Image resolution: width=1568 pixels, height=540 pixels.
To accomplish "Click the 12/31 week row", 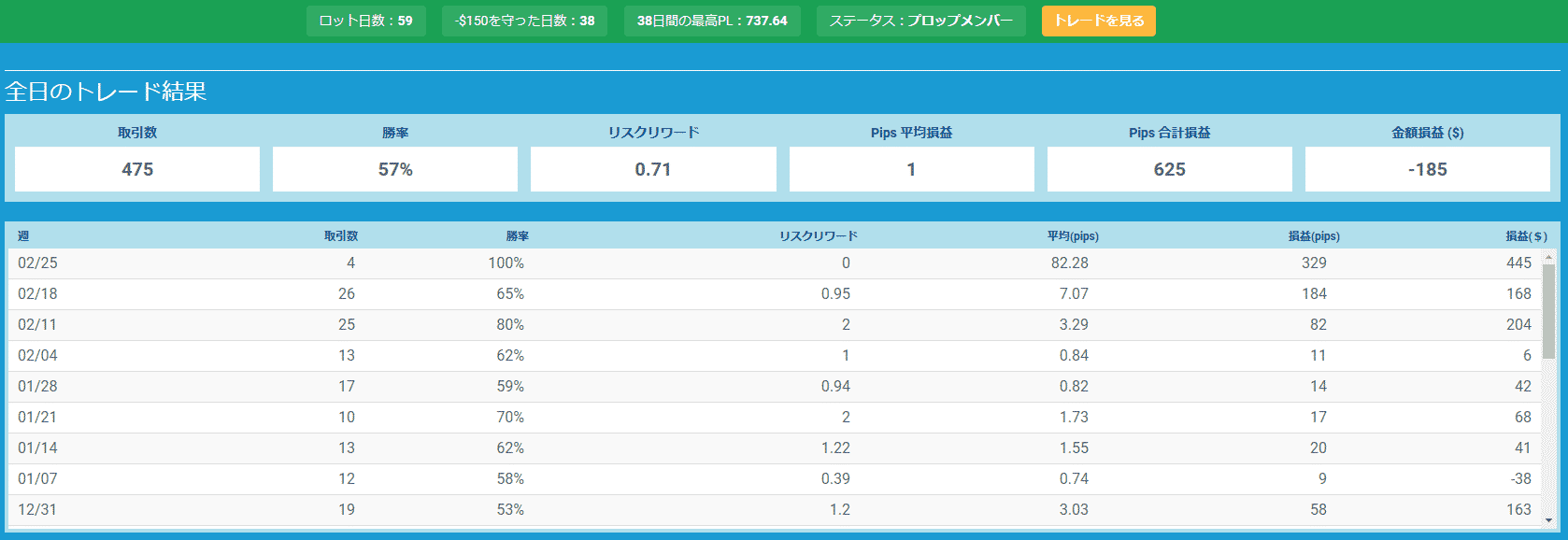I will point(775,510).
